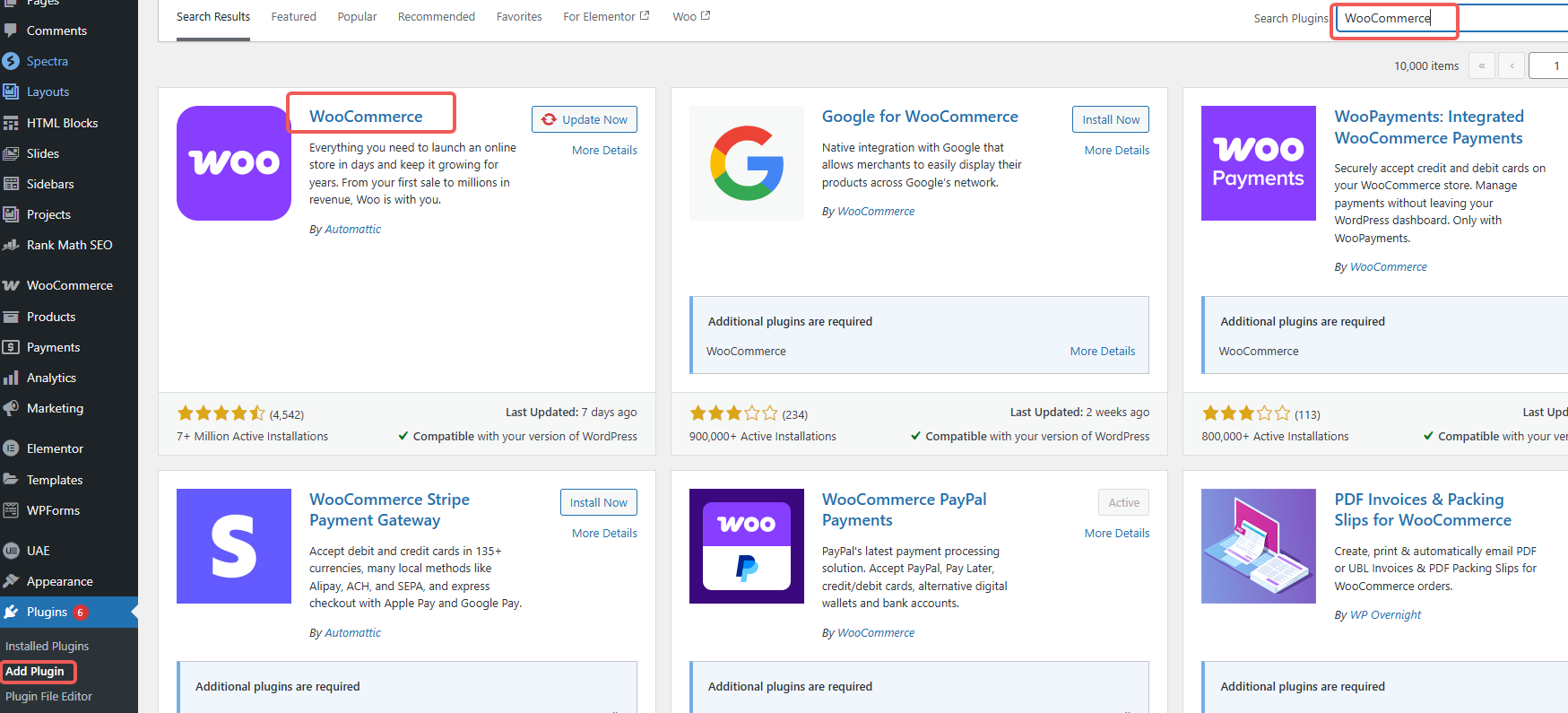Open the Woo external tab

pyautogui.click(x=691, y=16)
